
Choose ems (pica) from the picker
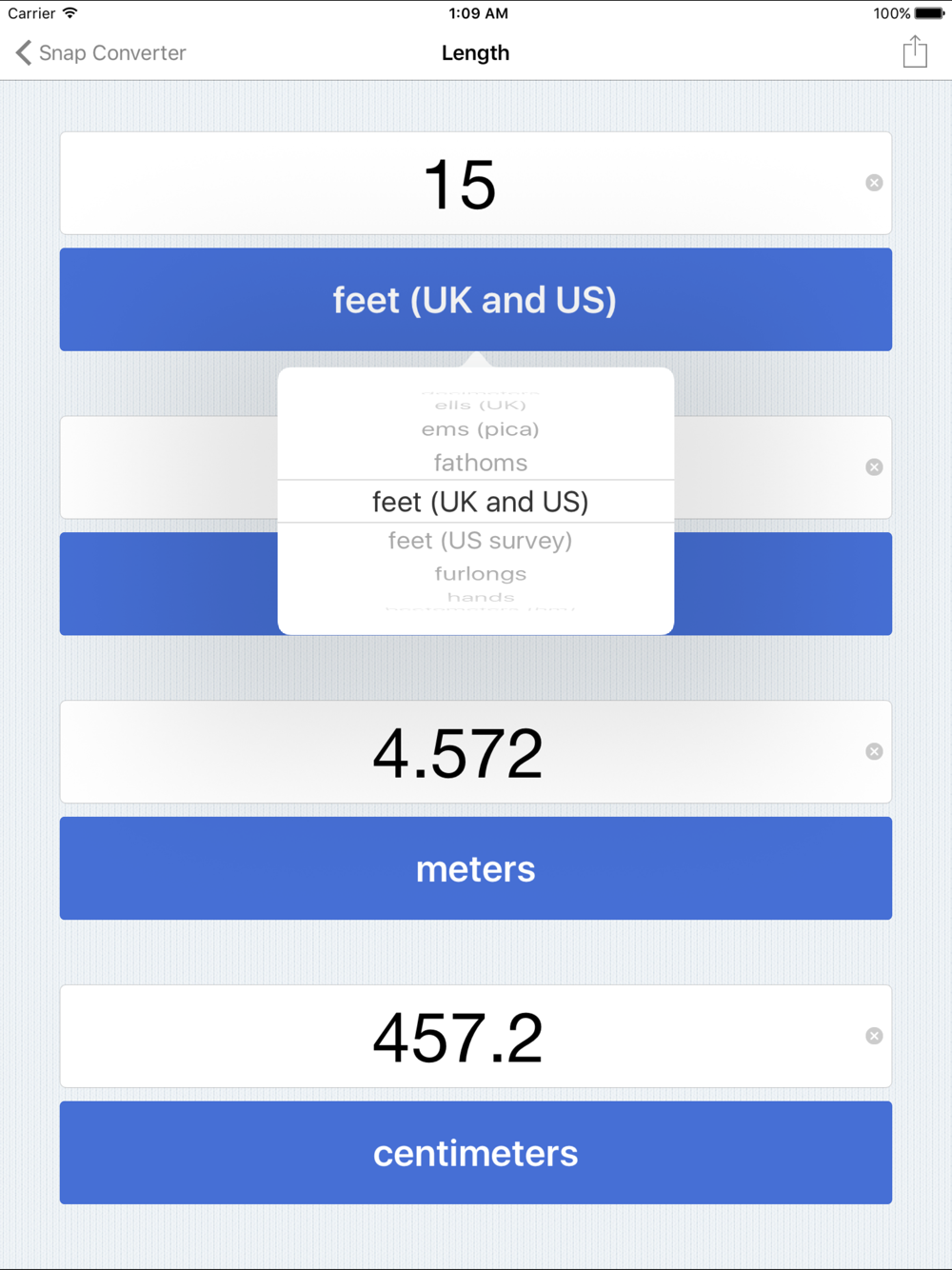point(480,429)
